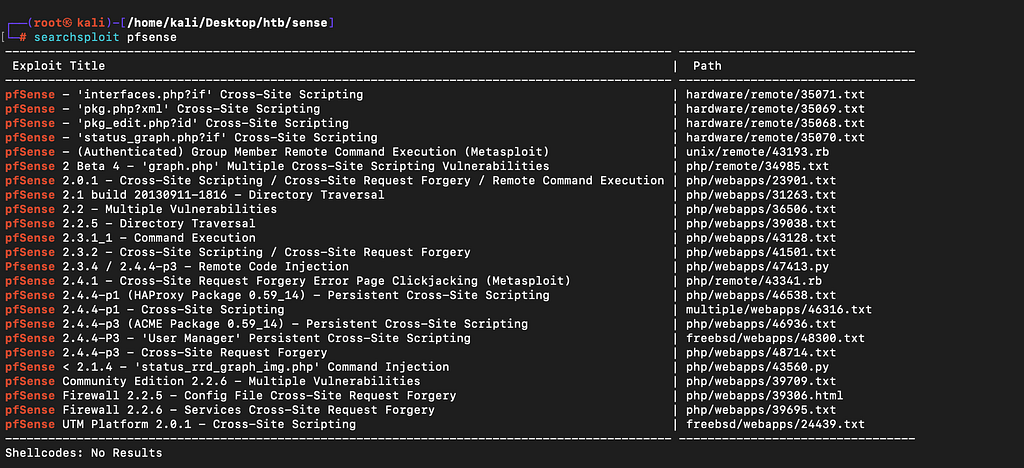Select pfSense 2.4.4-p3 - Cross-Site Request Forgery
1024x468 pixels.
click(x=167, y=353)
